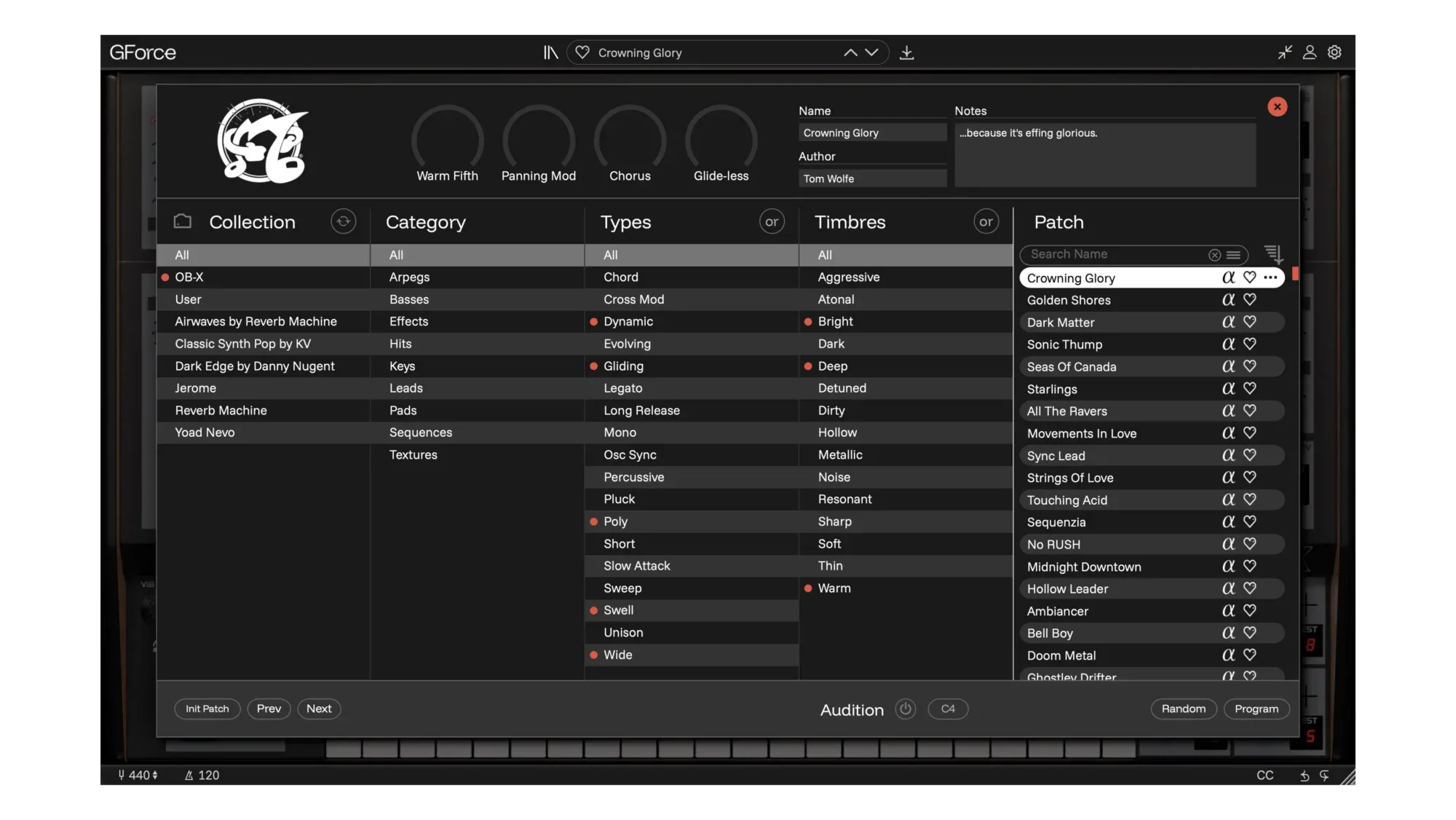
Task: Favorite the current patch via top bar heart
Action: click(x=582, y=52)
